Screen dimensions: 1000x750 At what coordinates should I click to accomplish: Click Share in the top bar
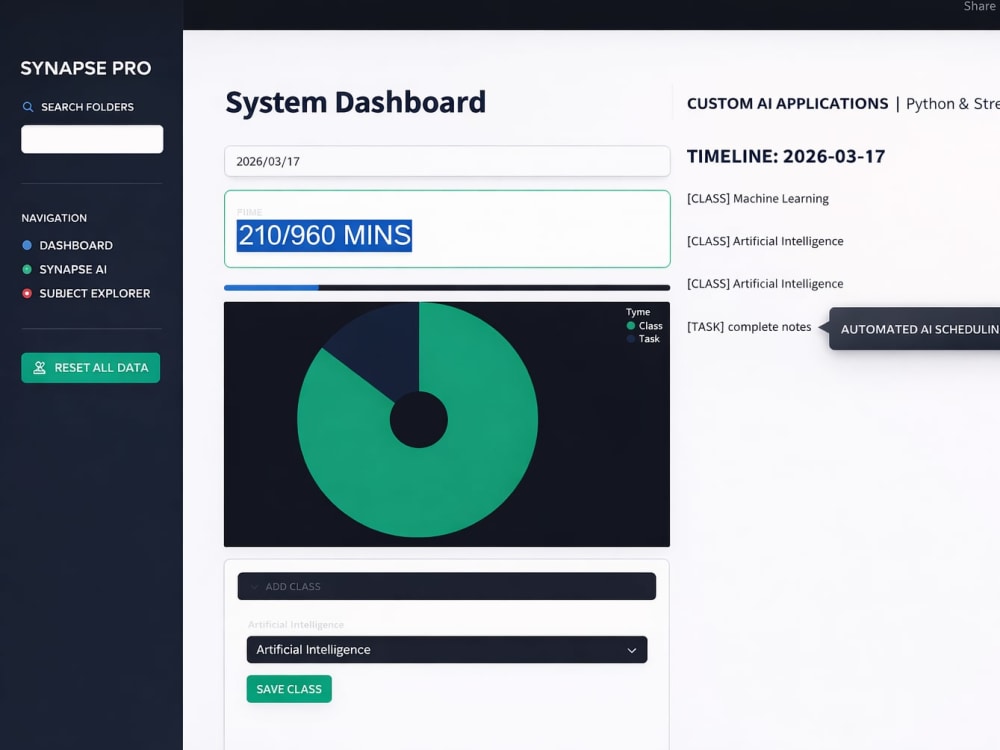coord(979,6)
